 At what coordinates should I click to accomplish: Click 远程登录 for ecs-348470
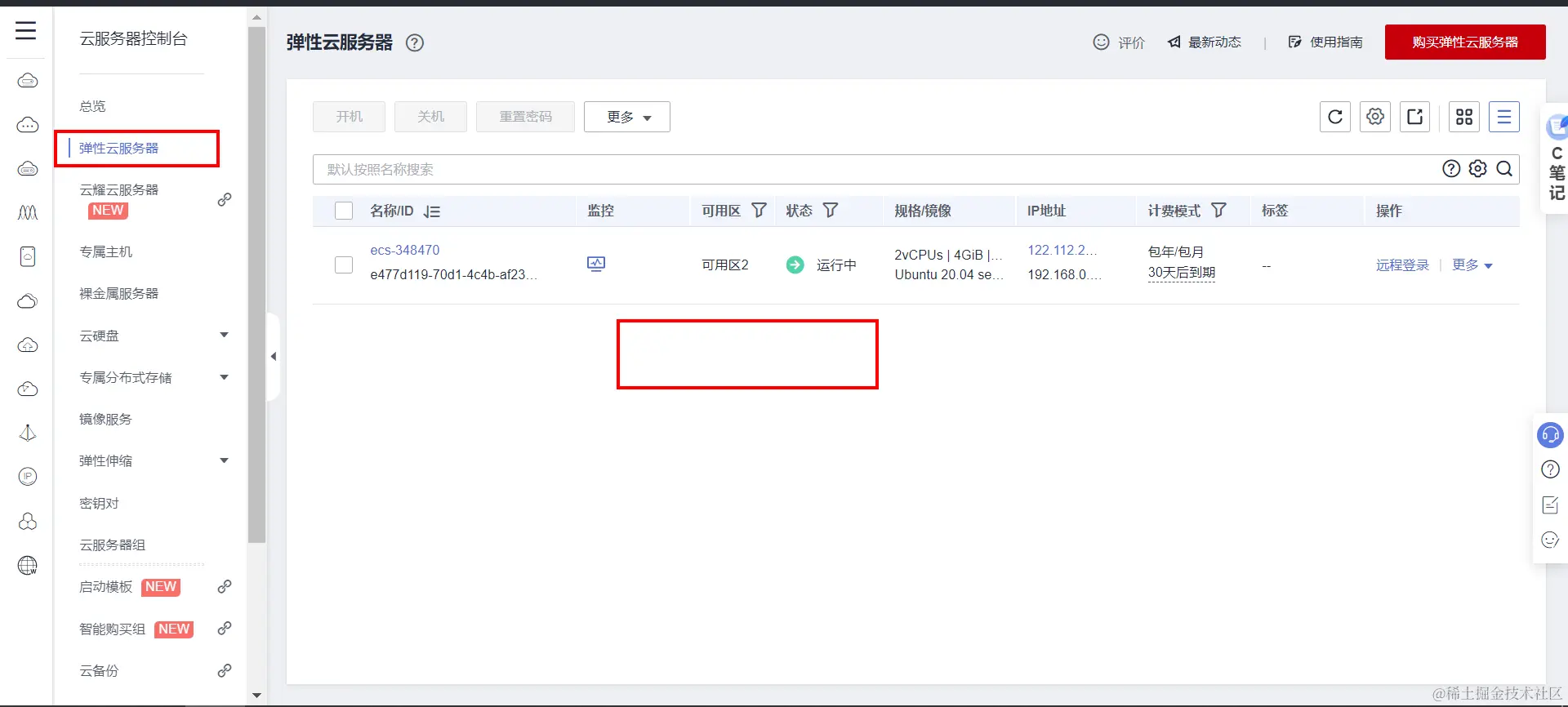1402,265
